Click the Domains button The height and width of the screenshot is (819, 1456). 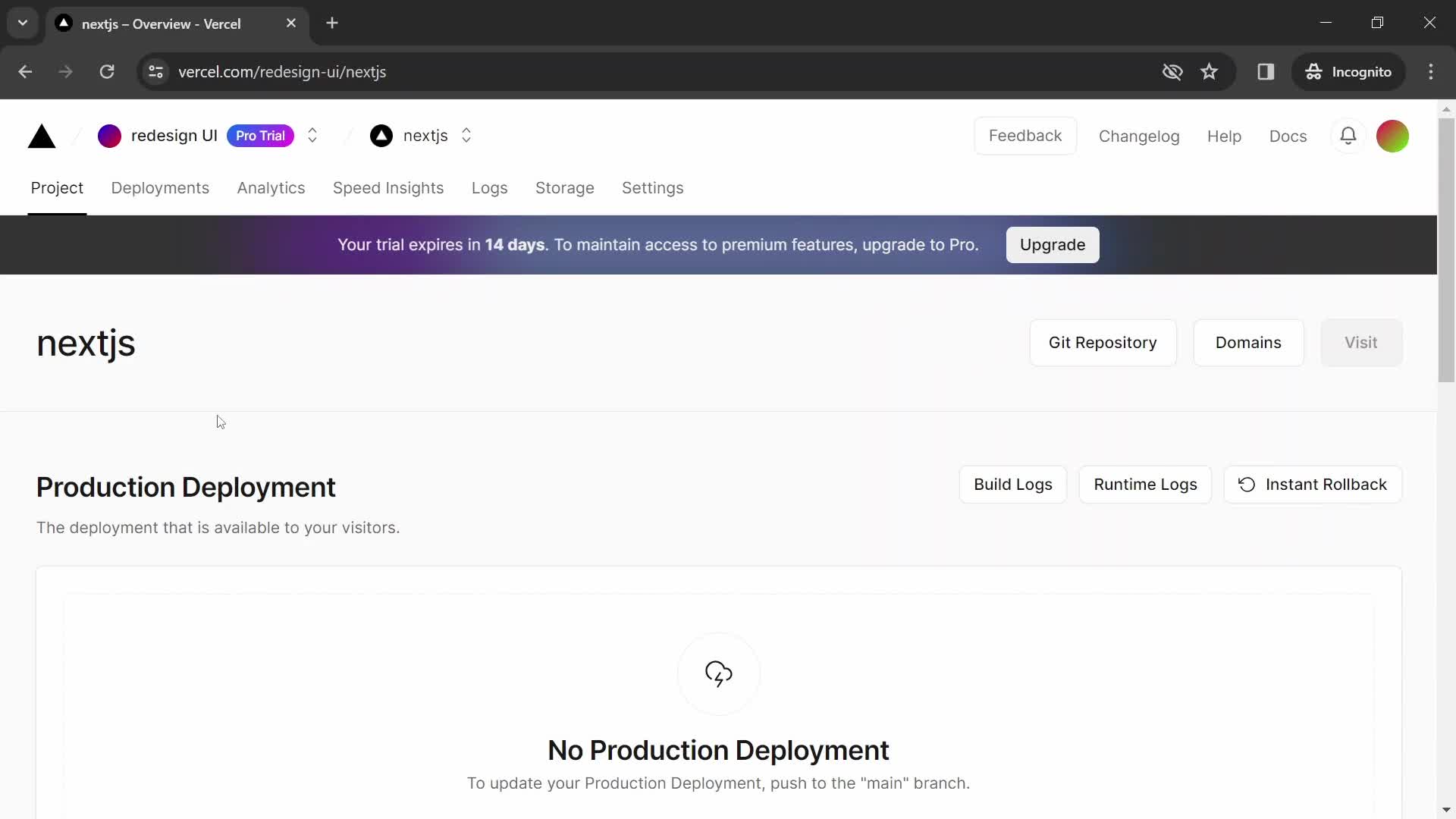tap(1248, 343)
